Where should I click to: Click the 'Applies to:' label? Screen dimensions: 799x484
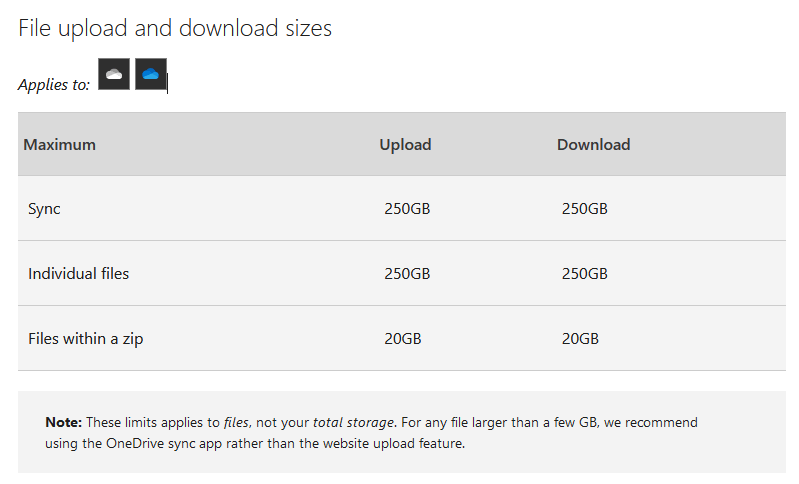point(54,85)
